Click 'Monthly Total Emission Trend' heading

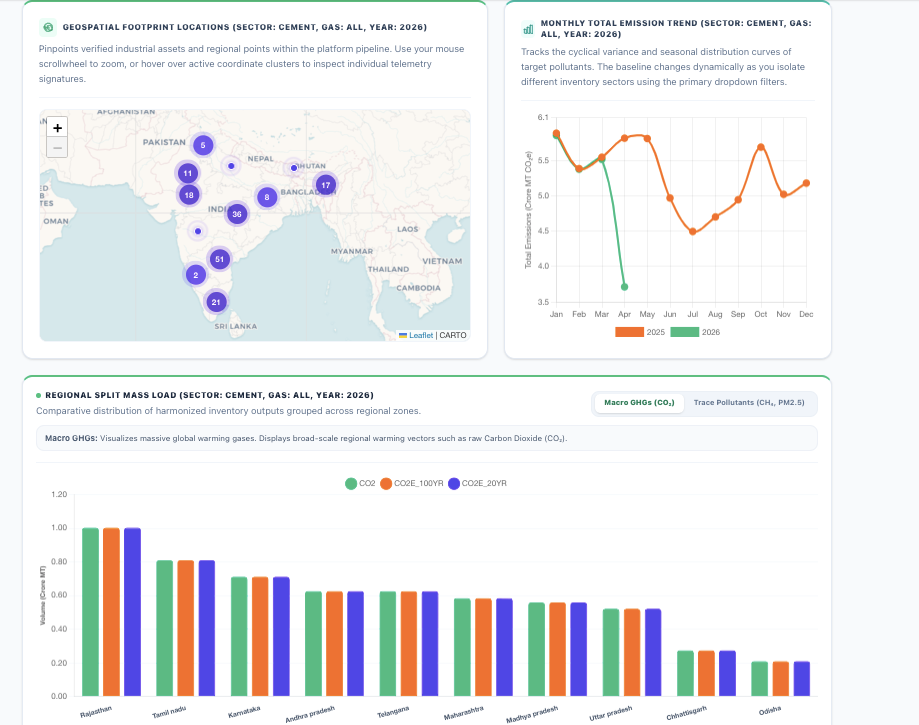[x=676, y=29]
